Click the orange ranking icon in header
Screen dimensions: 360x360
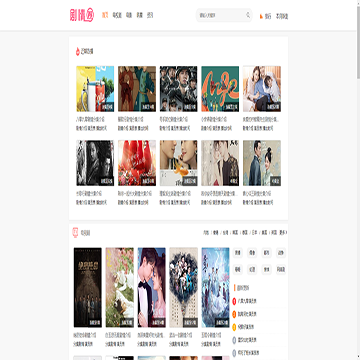tap(261, 16)
